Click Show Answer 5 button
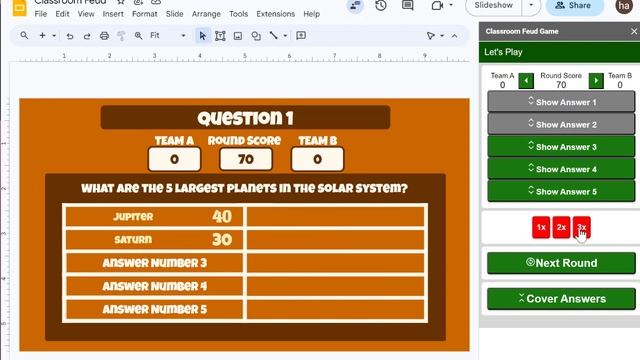Screen dimensions: 640x360 coord(561,191)
